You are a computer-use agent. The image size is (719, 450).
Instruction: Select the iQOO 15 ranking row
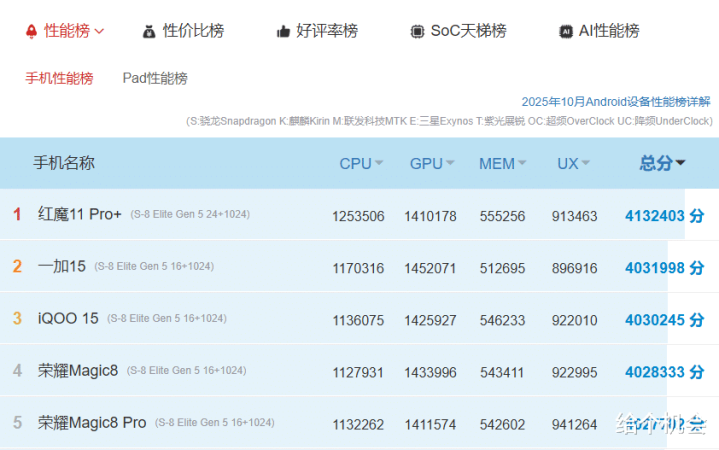click(68, 318)
